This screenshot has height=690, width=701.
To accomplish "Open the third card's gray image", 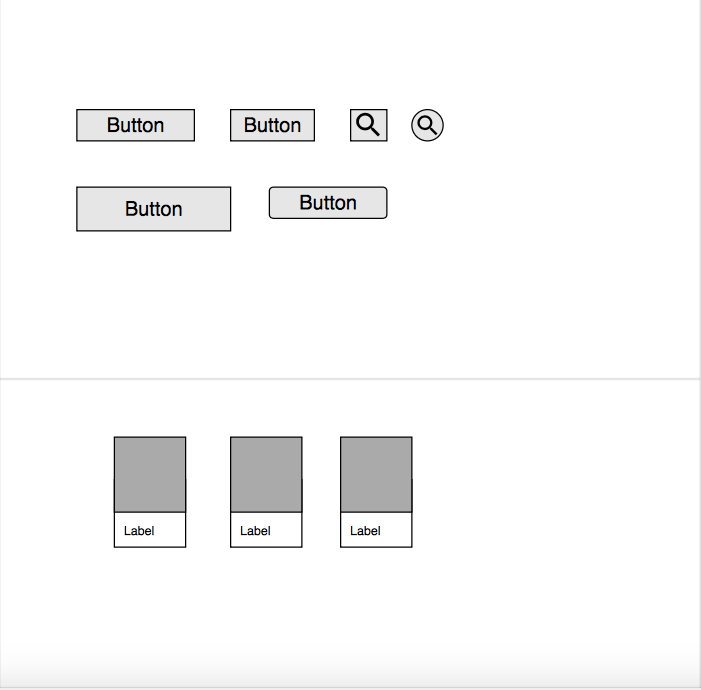I will tap(376, 474).
